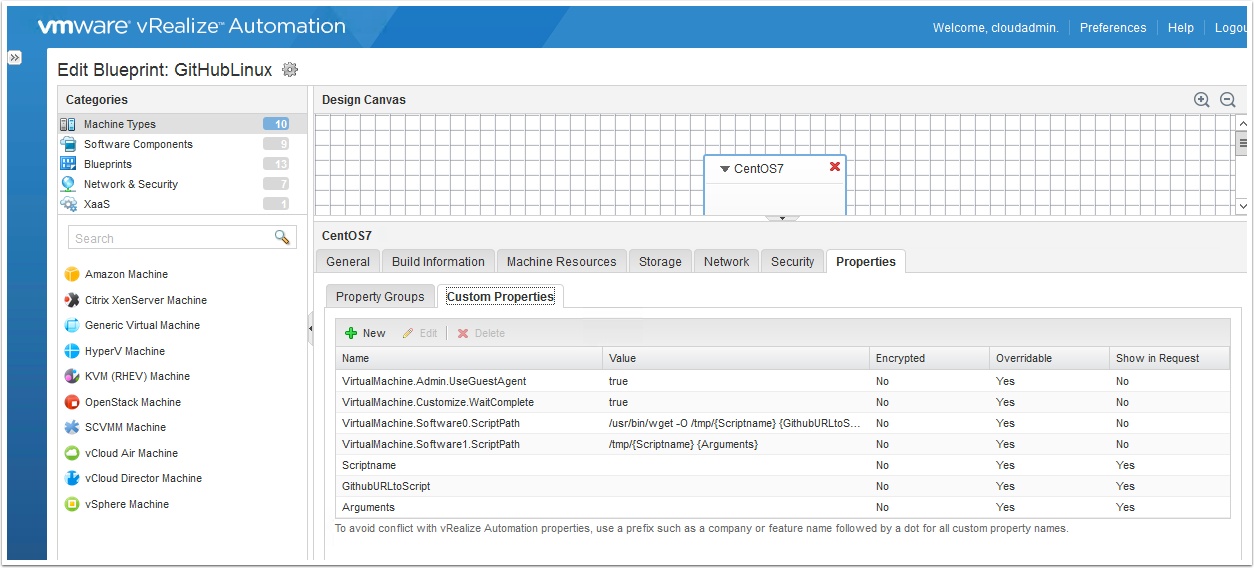The height and width of the screenshot is (568, 1254).
Task: Select the Machine Types category
Action: click(x=182, y=124)
